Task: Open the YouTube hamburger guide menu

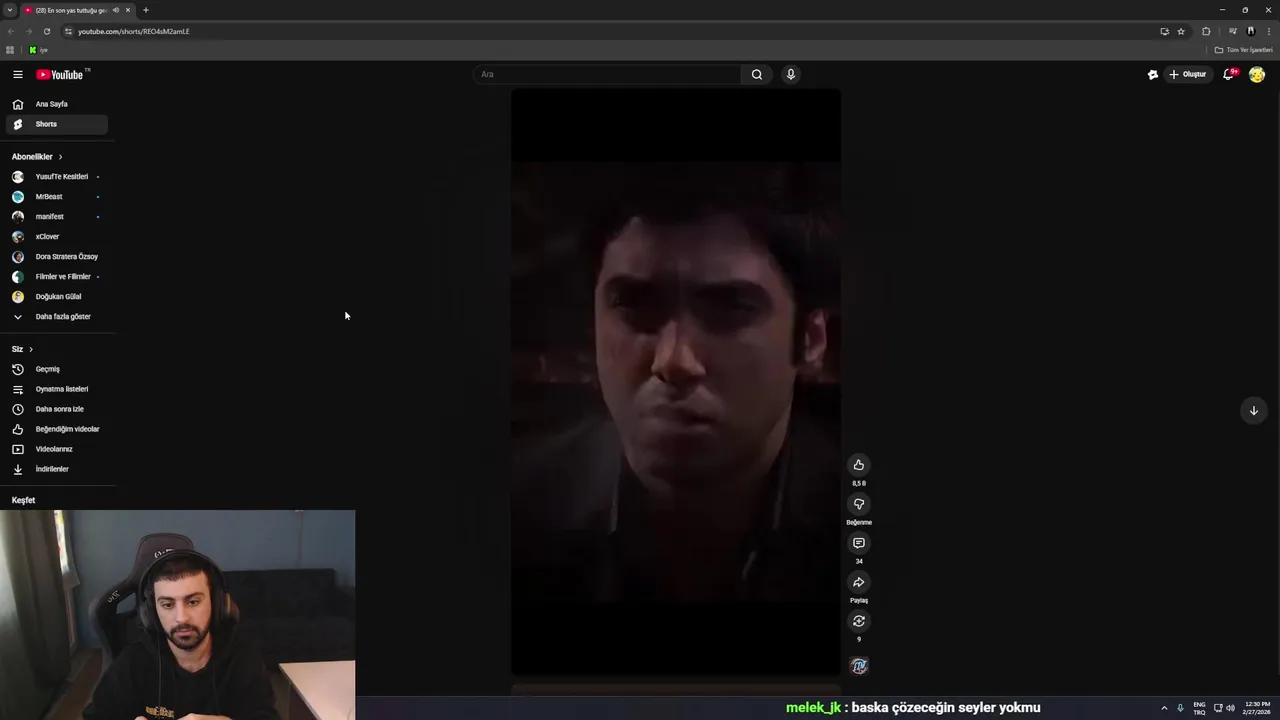Action: [x=17, y=74]
